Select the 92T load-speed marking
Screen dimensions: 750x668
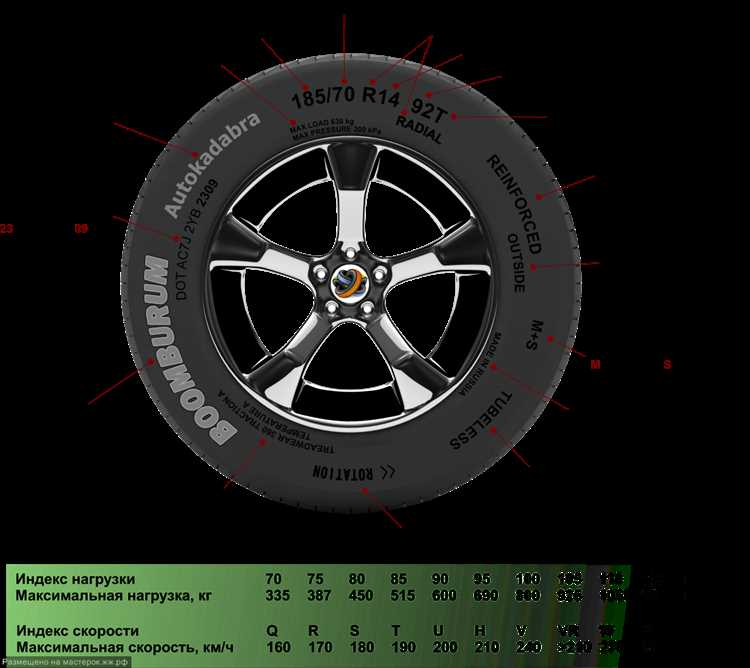pos(429,111)
